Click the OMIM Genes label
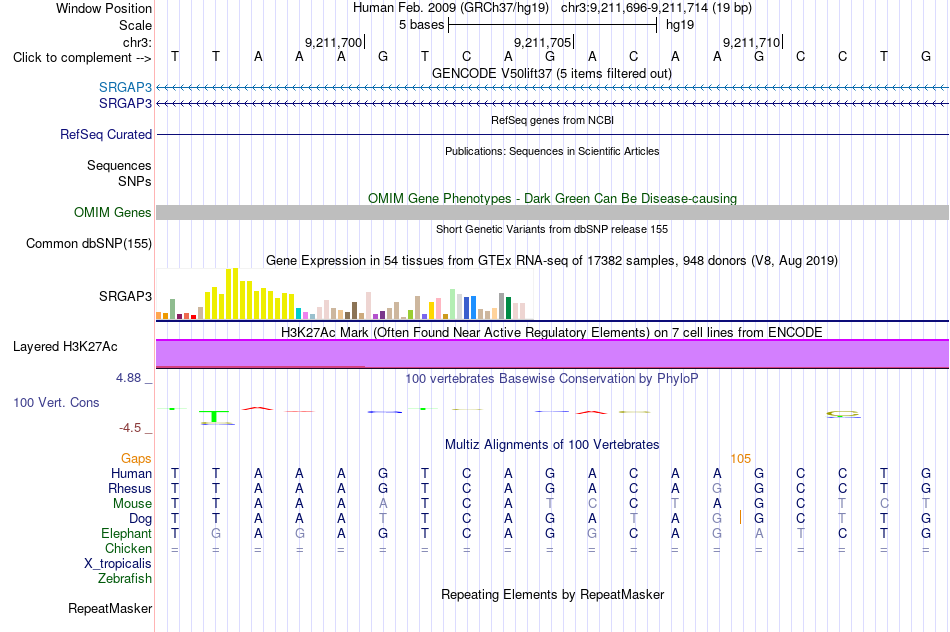 112,212
